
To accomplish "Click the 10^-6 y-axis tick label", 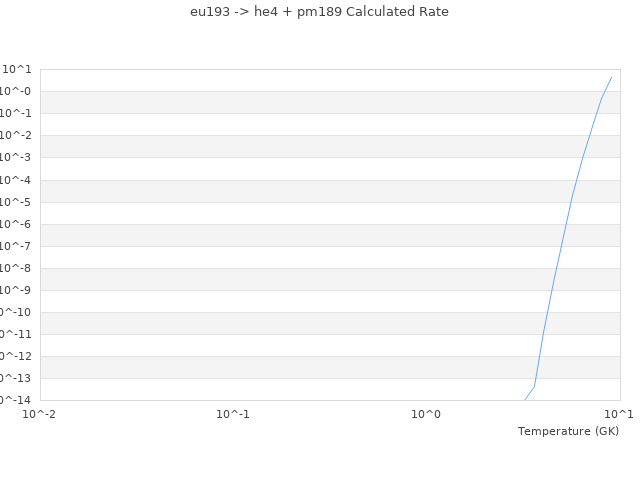I will [16, 224].
